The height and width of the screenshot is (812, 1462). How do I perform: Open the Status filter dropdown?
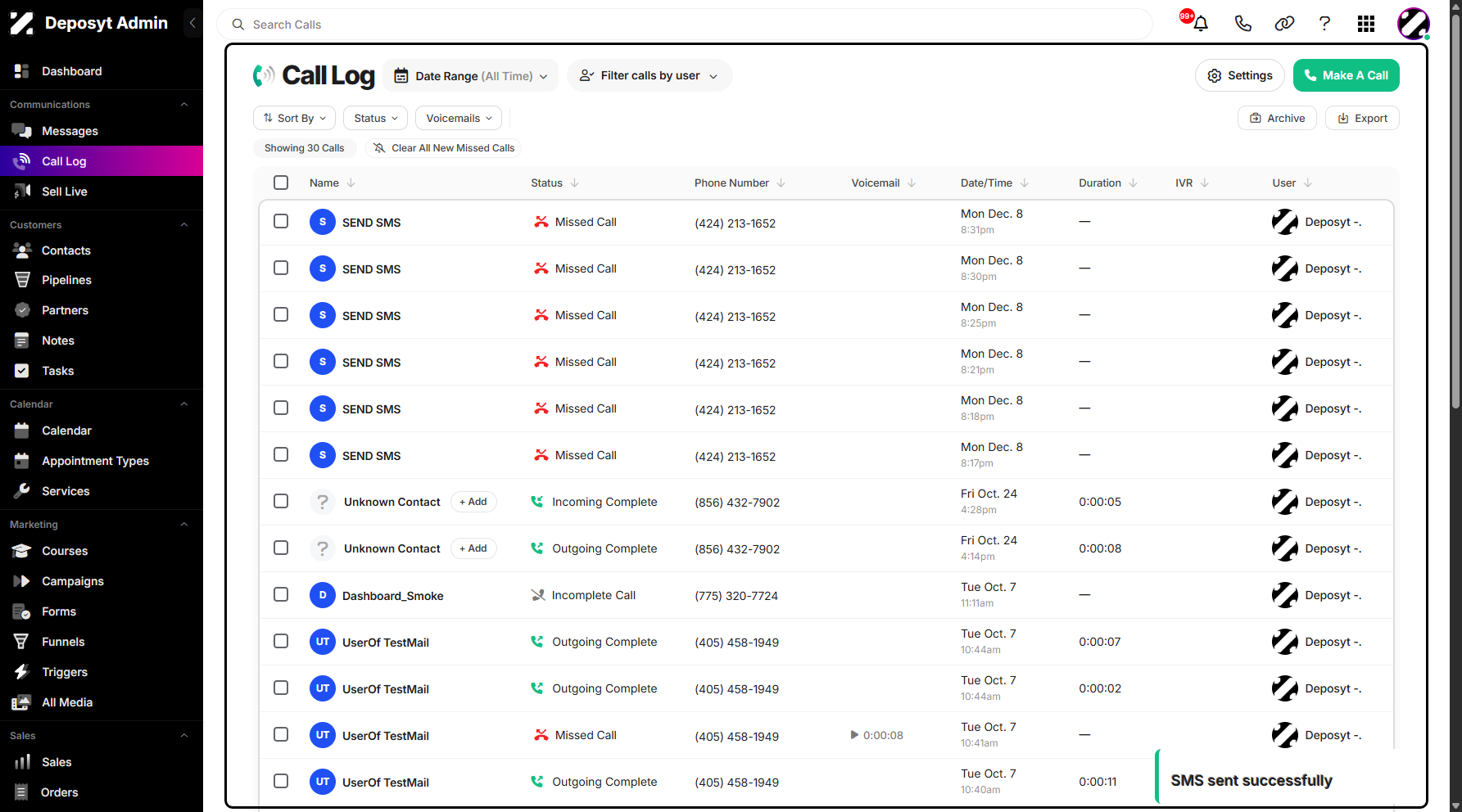[376, 118]
